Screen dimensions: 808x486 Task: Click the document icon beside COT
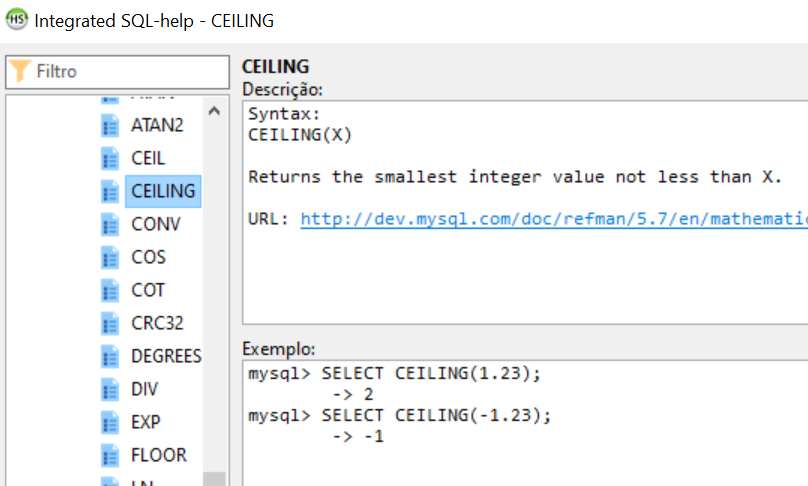[x=110, y=290]
